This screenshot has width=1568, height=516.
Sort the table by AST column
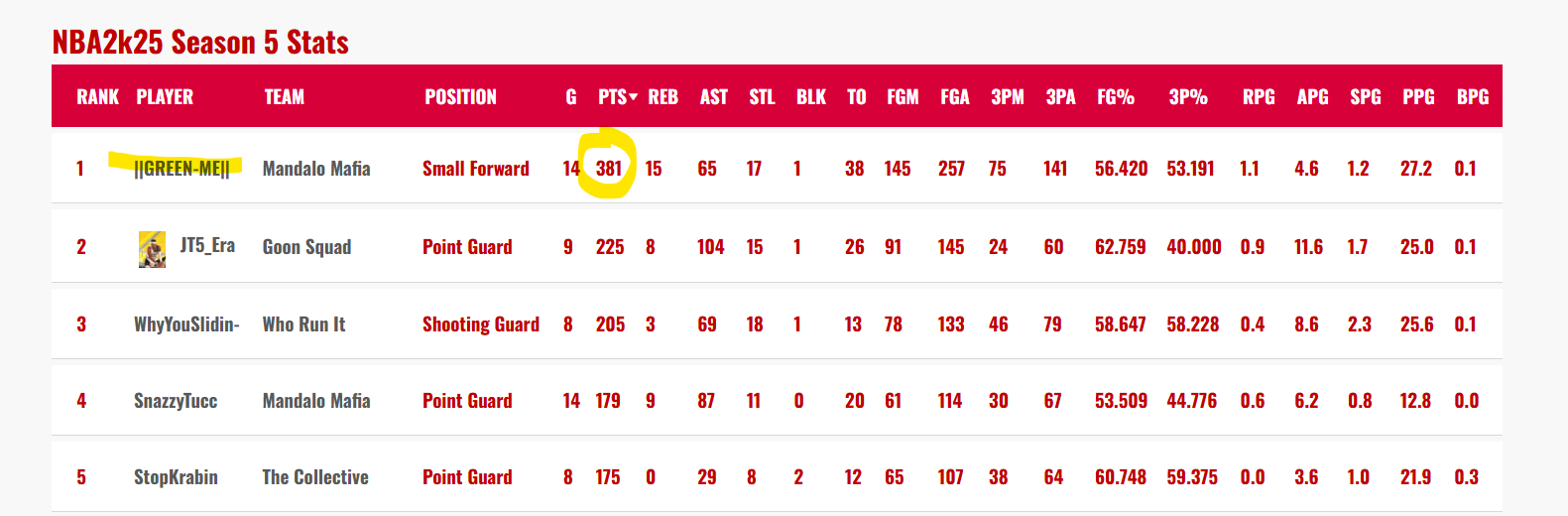(713, 97)
